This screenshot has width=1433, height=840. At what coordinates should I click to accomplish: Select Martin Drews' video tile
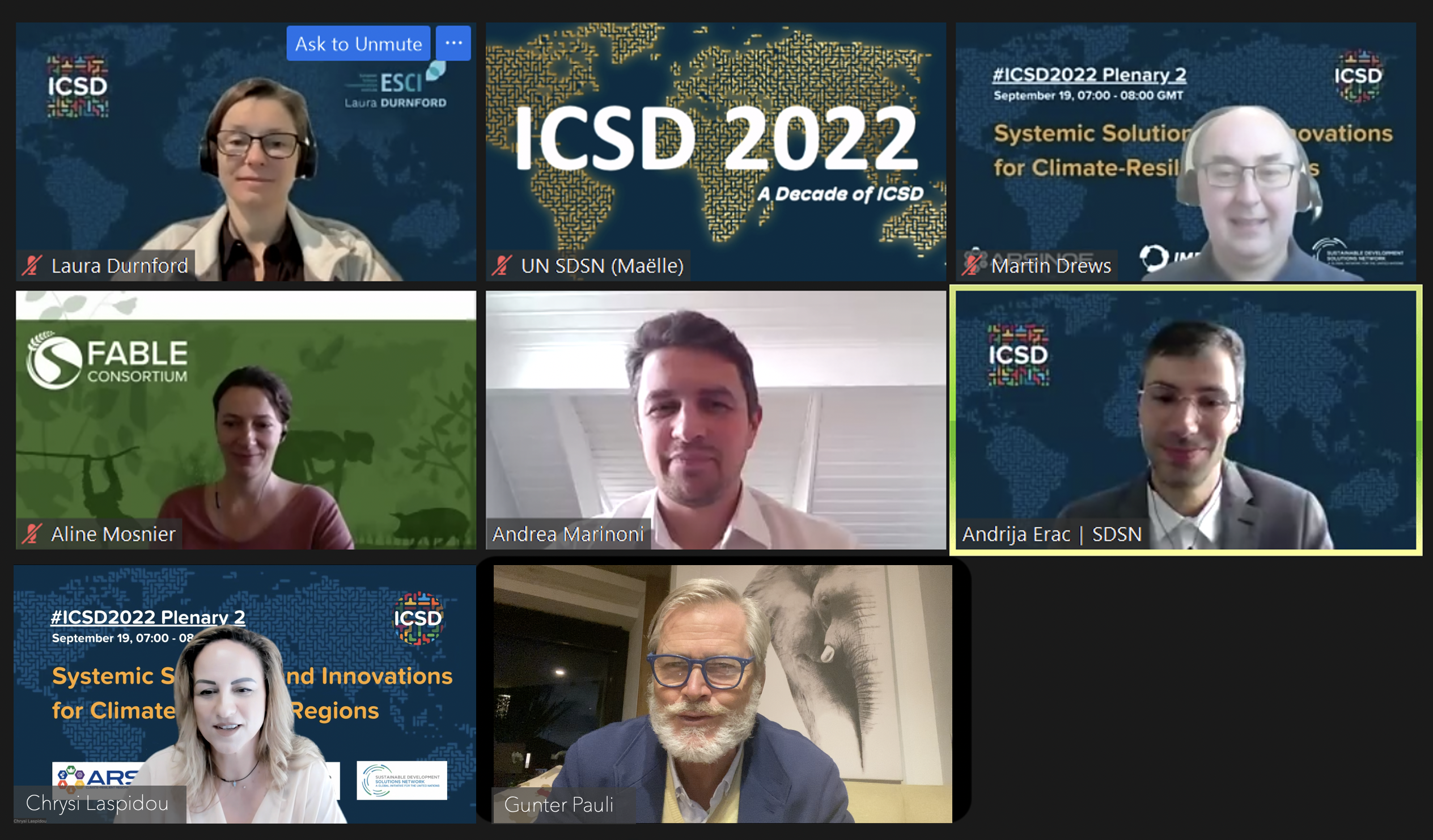pos(1186,152)
